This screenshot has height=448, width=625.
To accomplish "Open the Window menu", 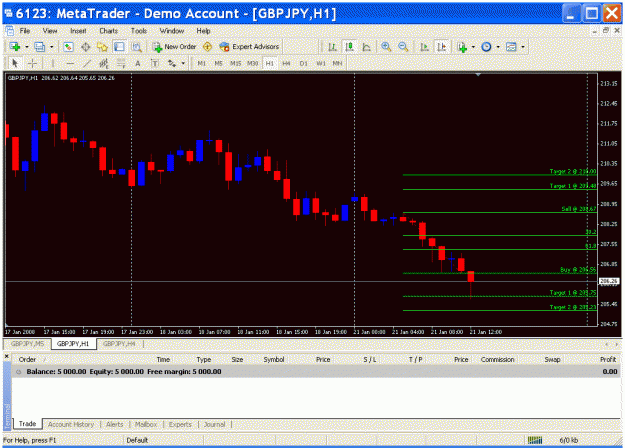I will pos(172,31).
